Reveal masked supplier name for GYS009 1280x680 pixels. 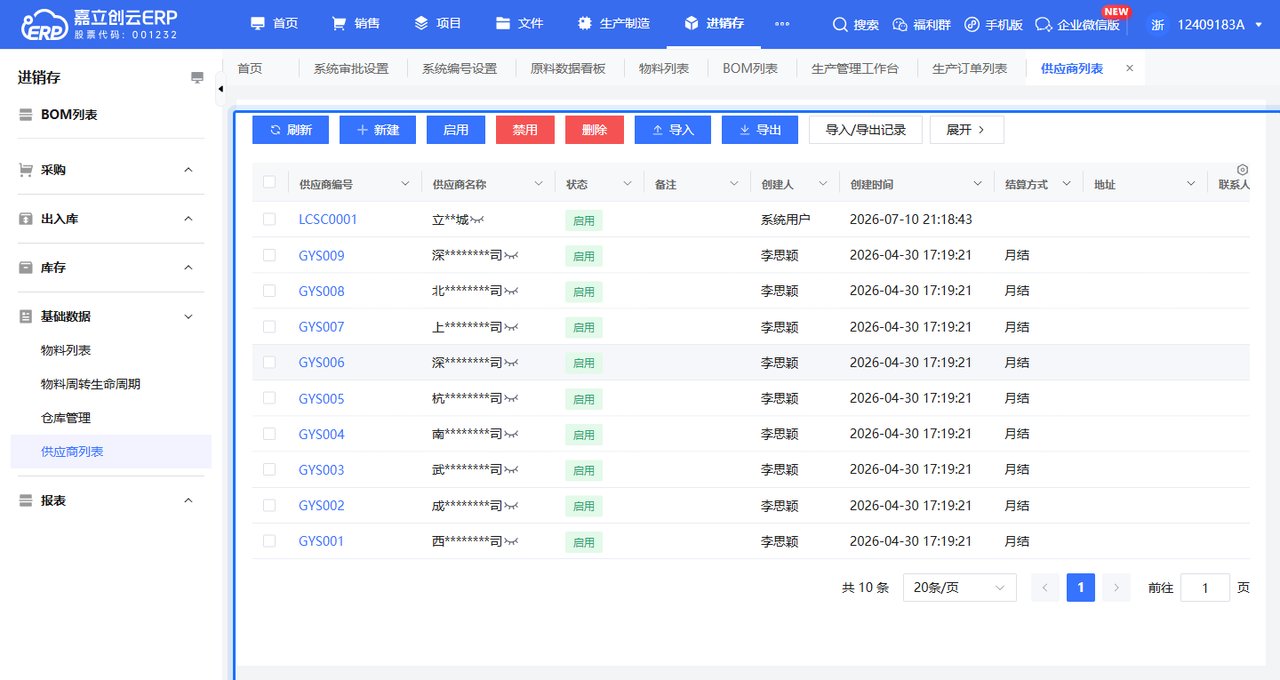pyautogui.click(x=511, y=256)
